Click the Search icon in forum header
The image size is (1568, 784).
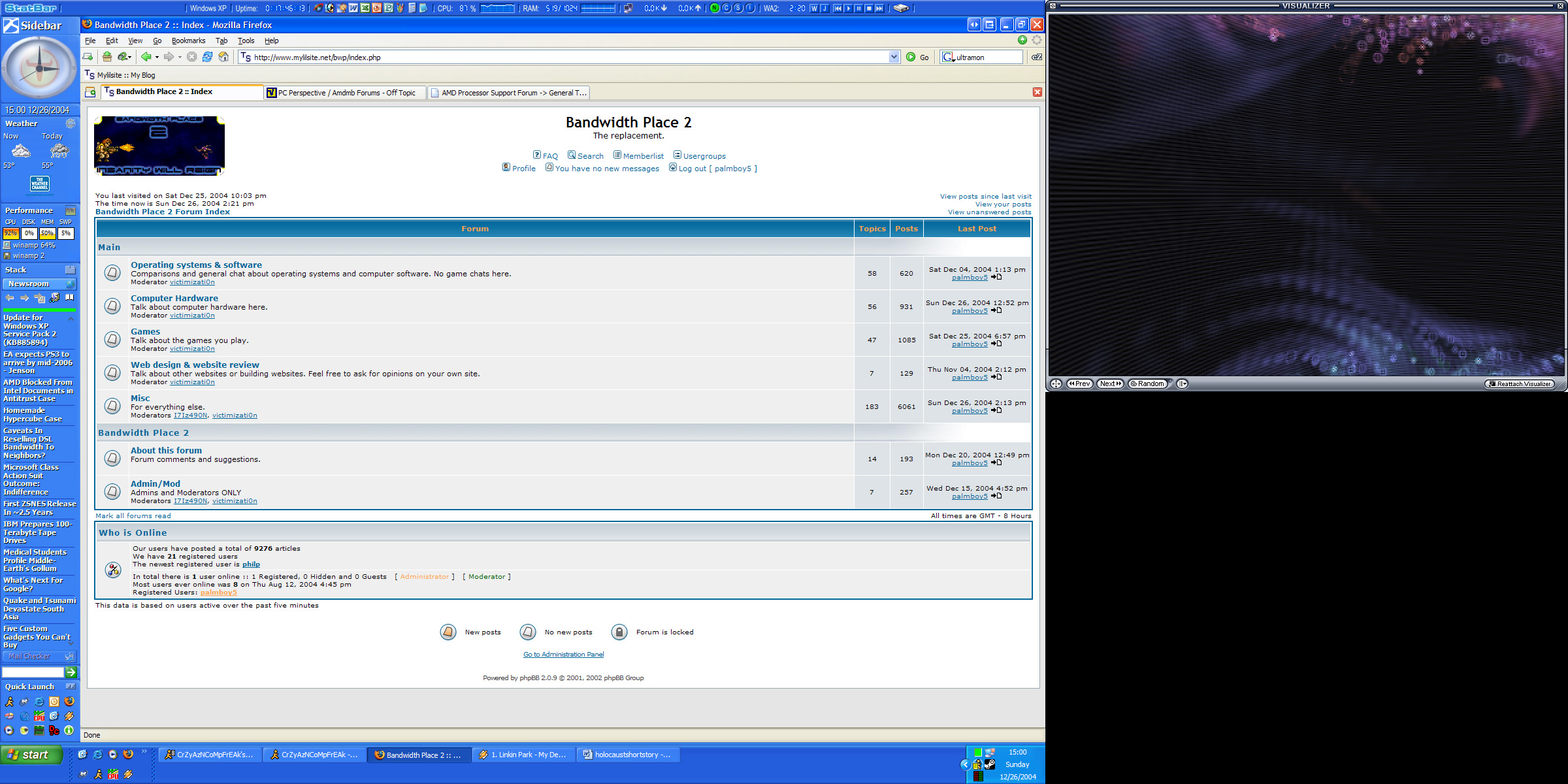tap(572, 155)
